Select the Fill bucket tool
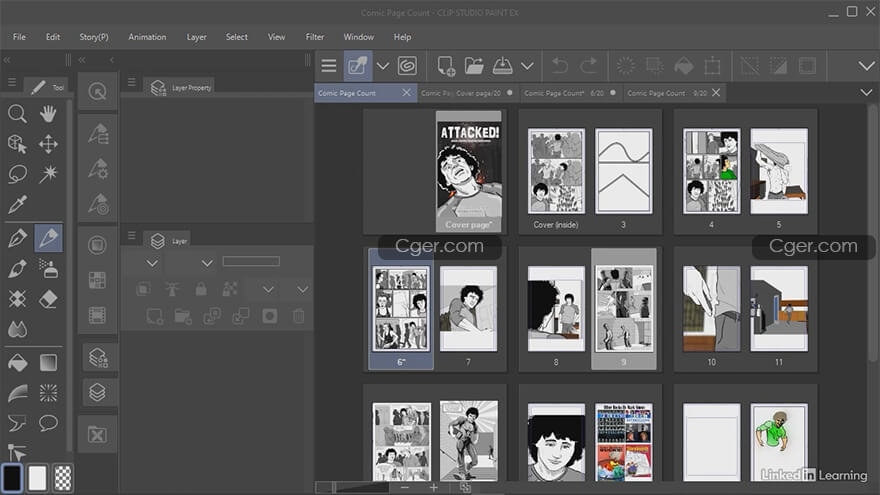This screenshot has width=880, height=495. (x=17, y=363)
